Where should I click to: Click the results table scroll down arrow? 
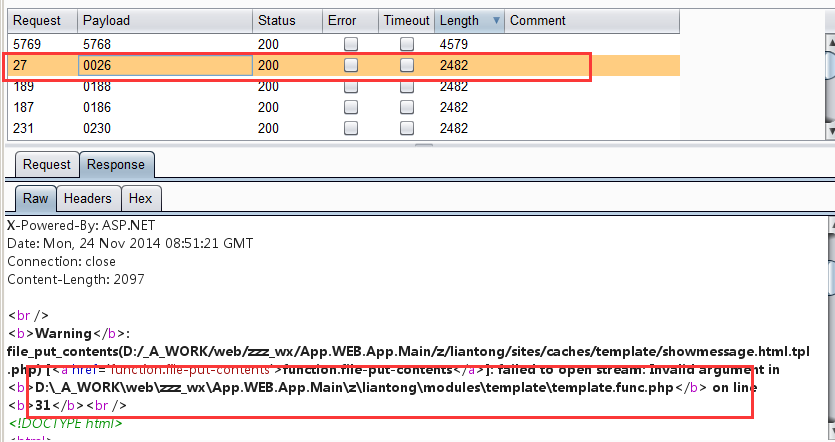(830, 130)
